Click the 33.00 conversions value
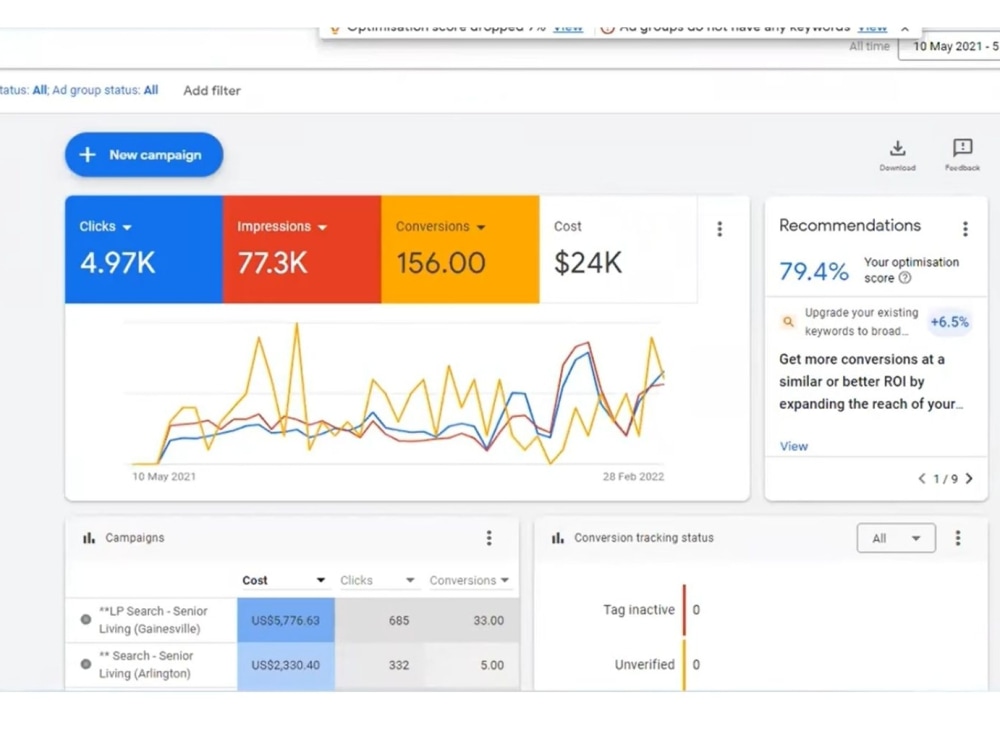Screen dimensions: 1000x750 point(489,621)
